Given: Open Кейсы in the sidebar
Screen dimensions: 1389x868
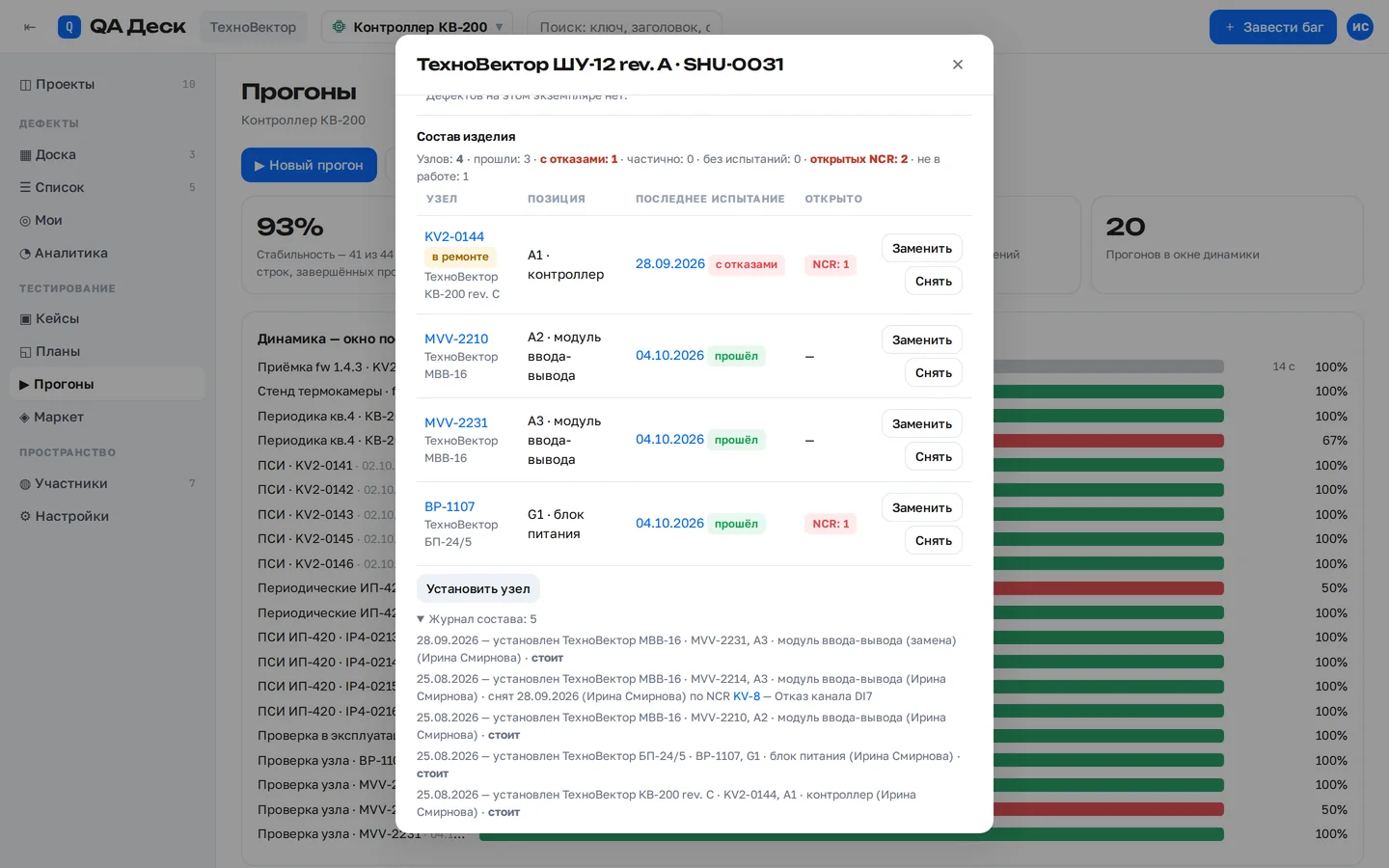Looking at the screenshot, I should [x=107, y=318].
